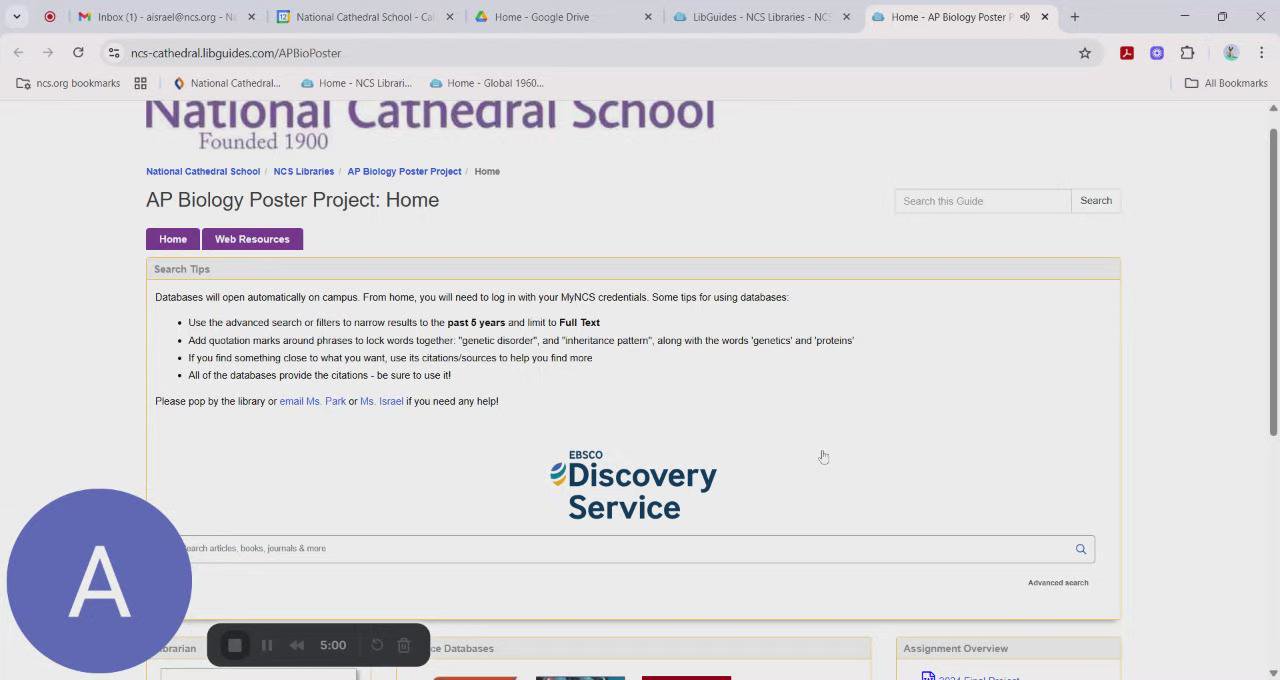Open the Web Resources guide tab
The height and width of the screenshot is (680, 1280).
coord(252,239)
